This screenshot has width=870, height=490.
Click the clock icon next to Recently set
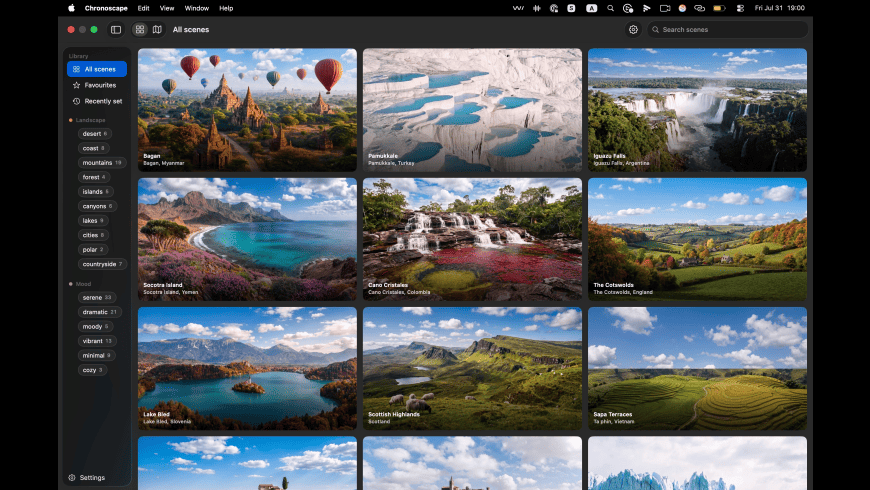click(77, 101)
